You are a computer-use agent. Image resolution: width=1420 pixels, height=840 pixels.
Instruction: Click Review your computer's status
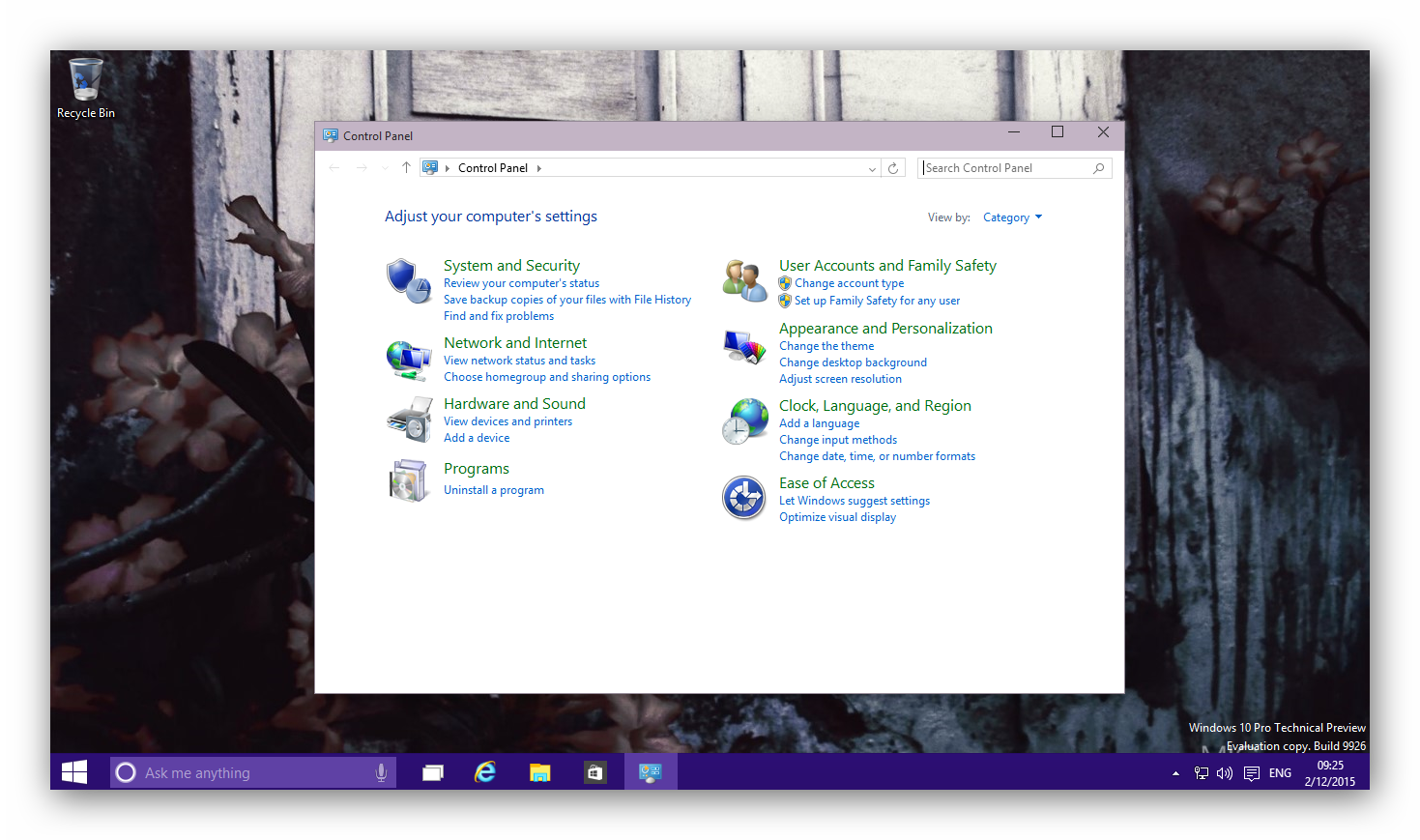click(521, 283)
